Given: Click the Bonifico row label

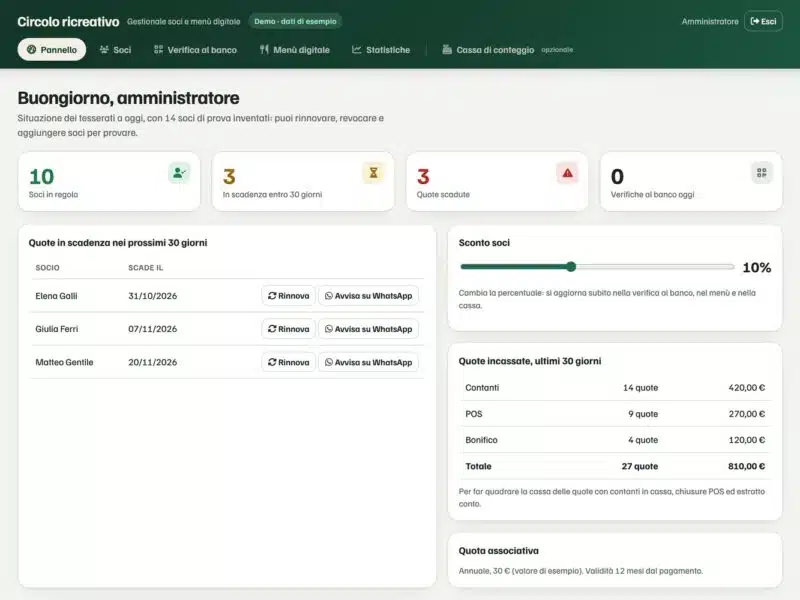Looking at the screenshot, I should coord(481,440).
